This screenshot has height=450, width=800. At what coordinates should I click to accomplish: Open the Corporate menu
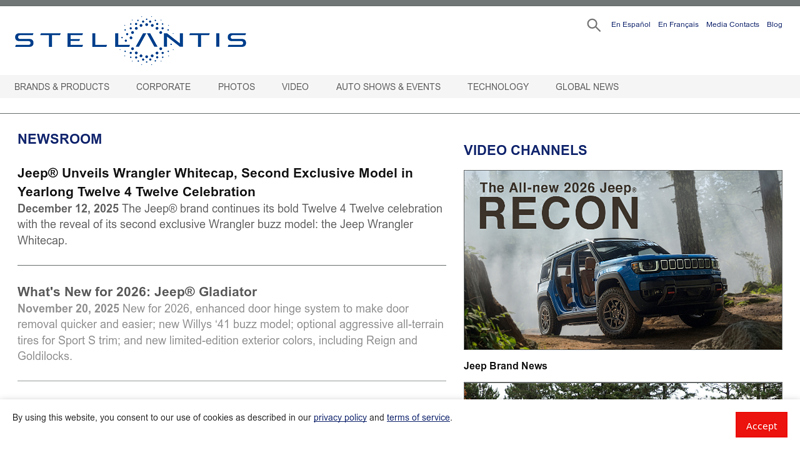click(163, 87)
